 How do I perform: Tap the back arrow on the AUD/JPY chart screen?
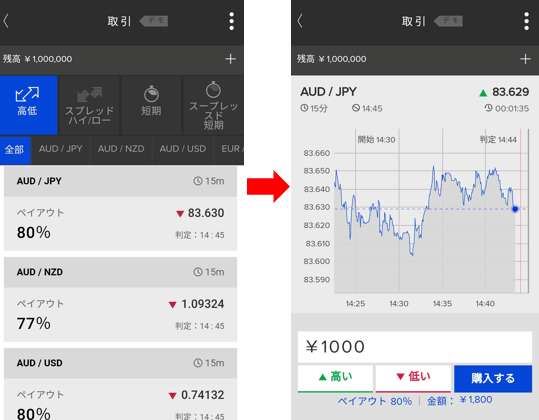[300, 21]
